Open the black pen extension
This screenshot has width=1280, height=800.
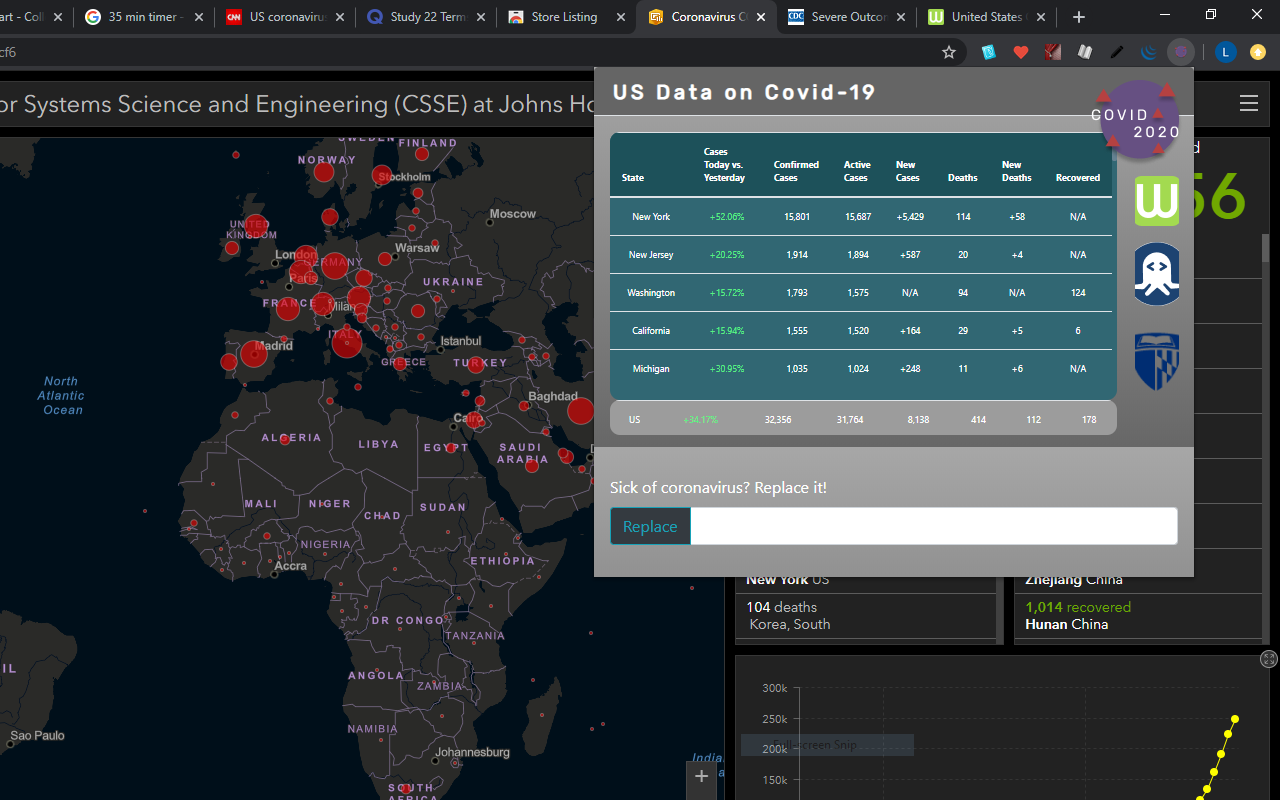[1117, 52]
